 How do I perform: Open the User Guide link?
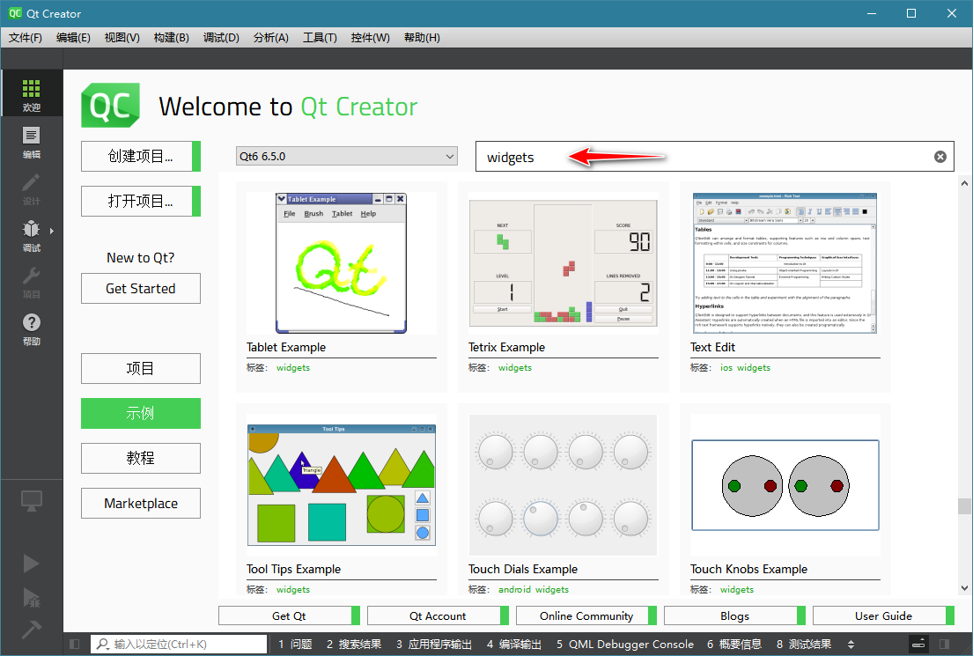(883, 616)
